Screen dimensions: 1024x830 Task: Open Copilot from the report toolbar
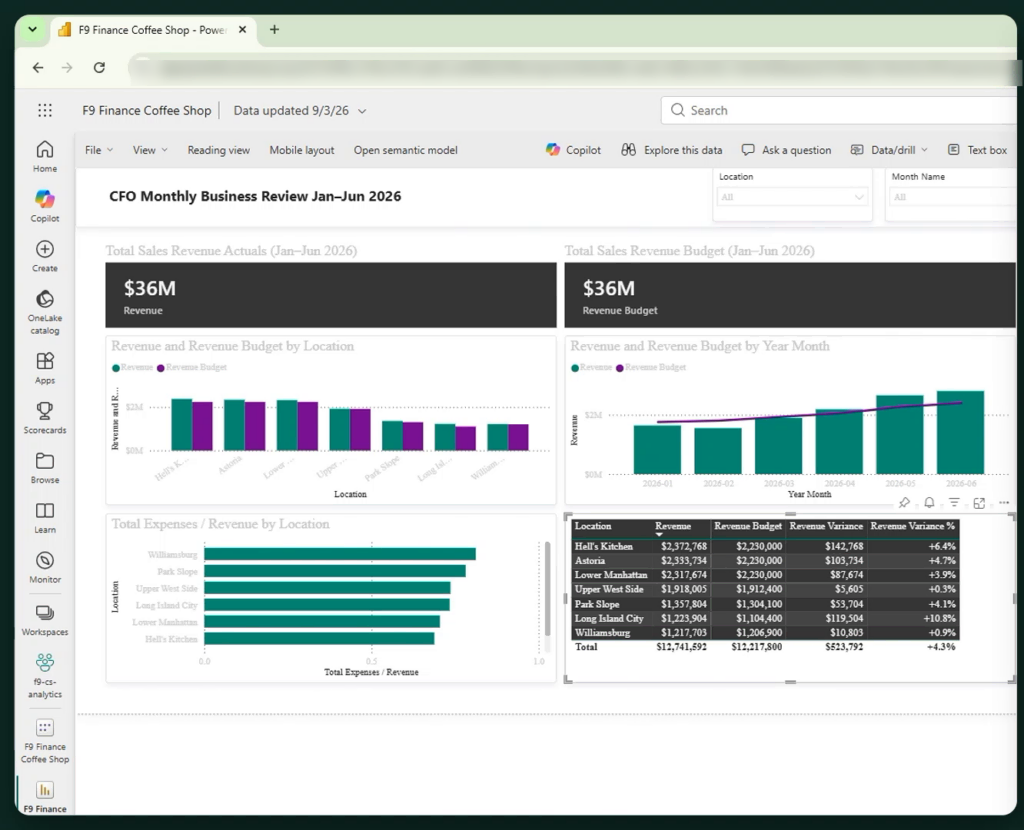[x=573, y=150]
